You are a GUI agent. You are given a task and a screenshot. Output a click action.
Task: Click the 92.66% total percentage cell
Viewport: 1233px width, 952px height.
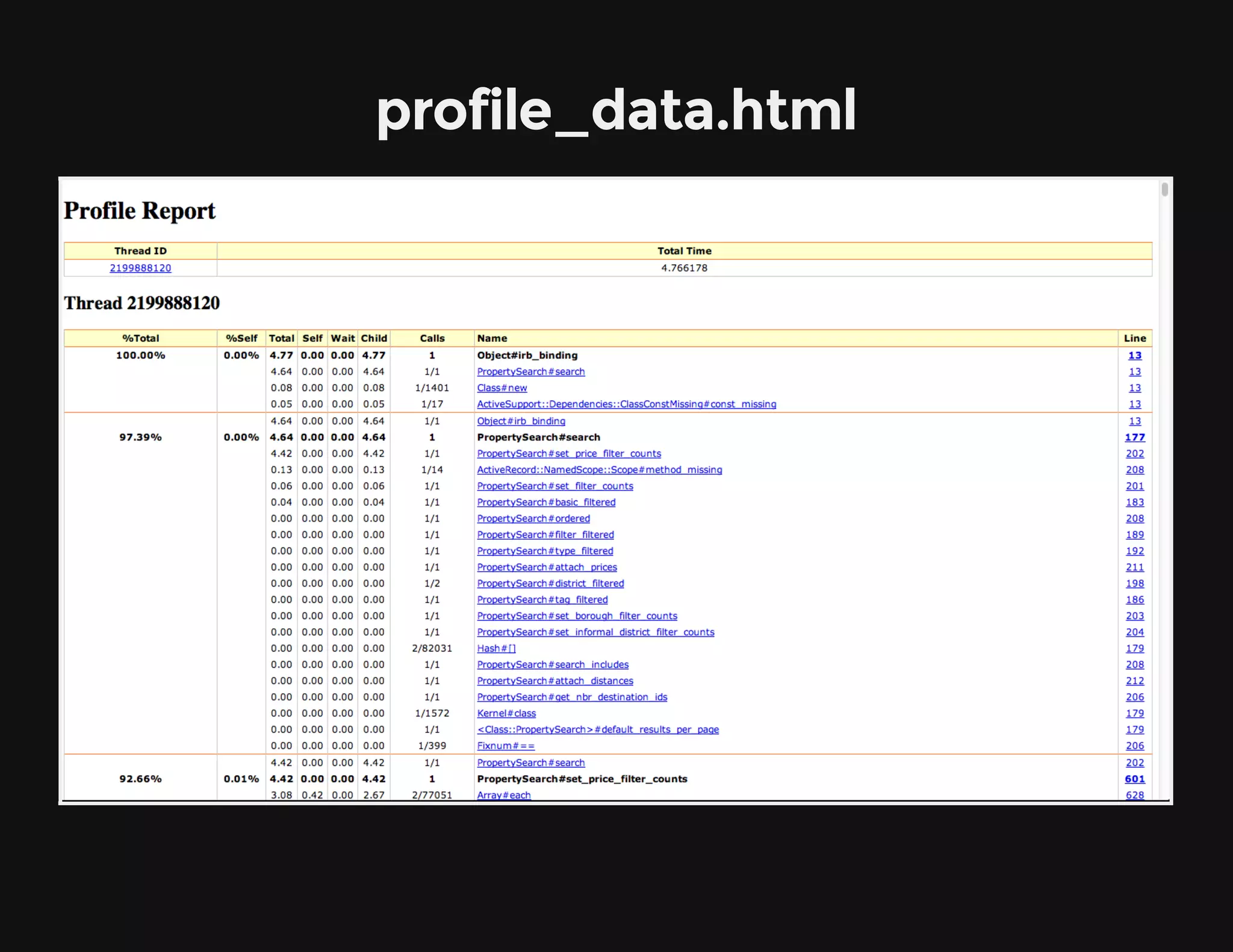point(140,779)
